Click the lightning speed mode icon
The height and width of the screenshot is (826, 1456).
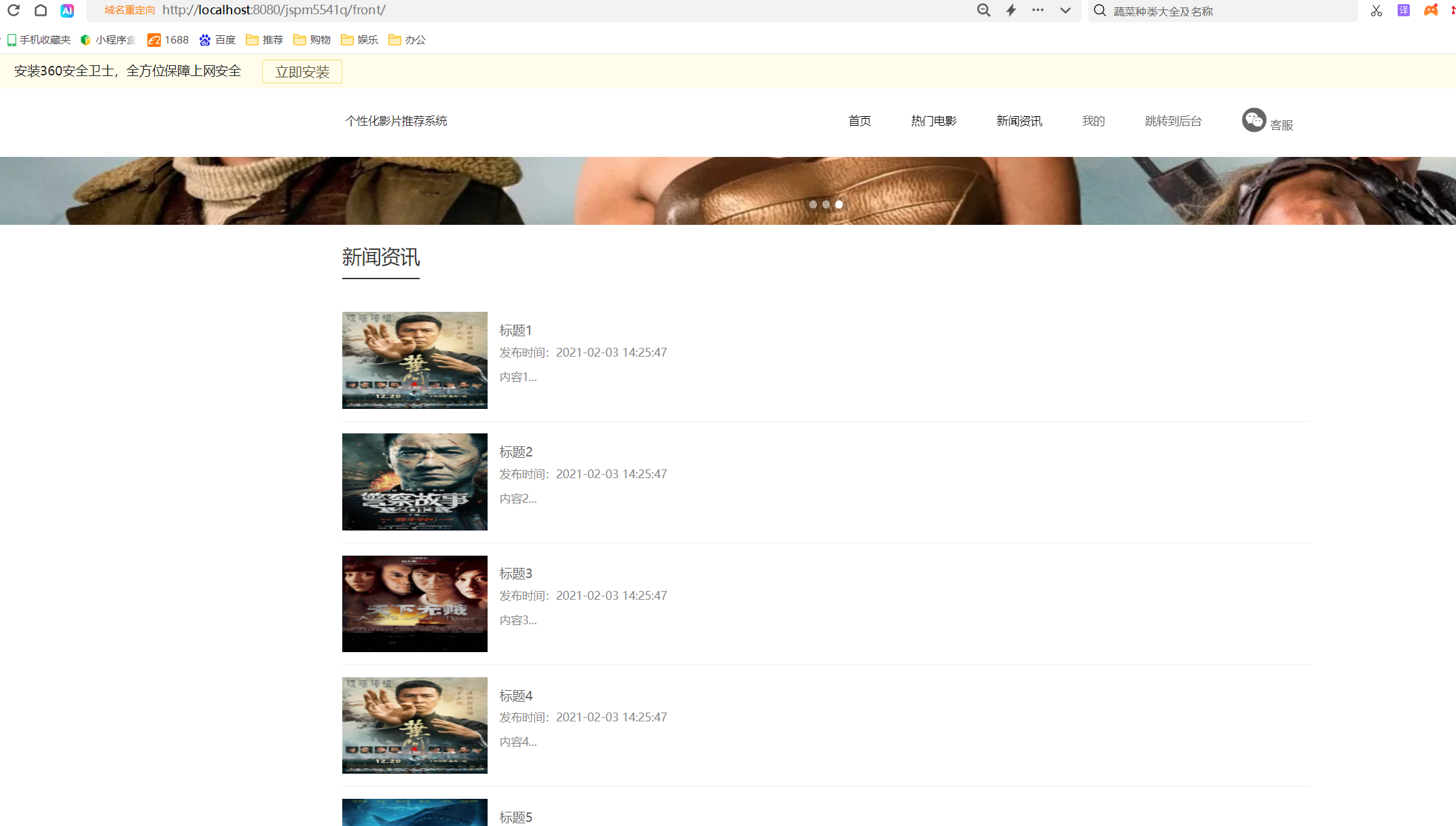point(1011,10)
